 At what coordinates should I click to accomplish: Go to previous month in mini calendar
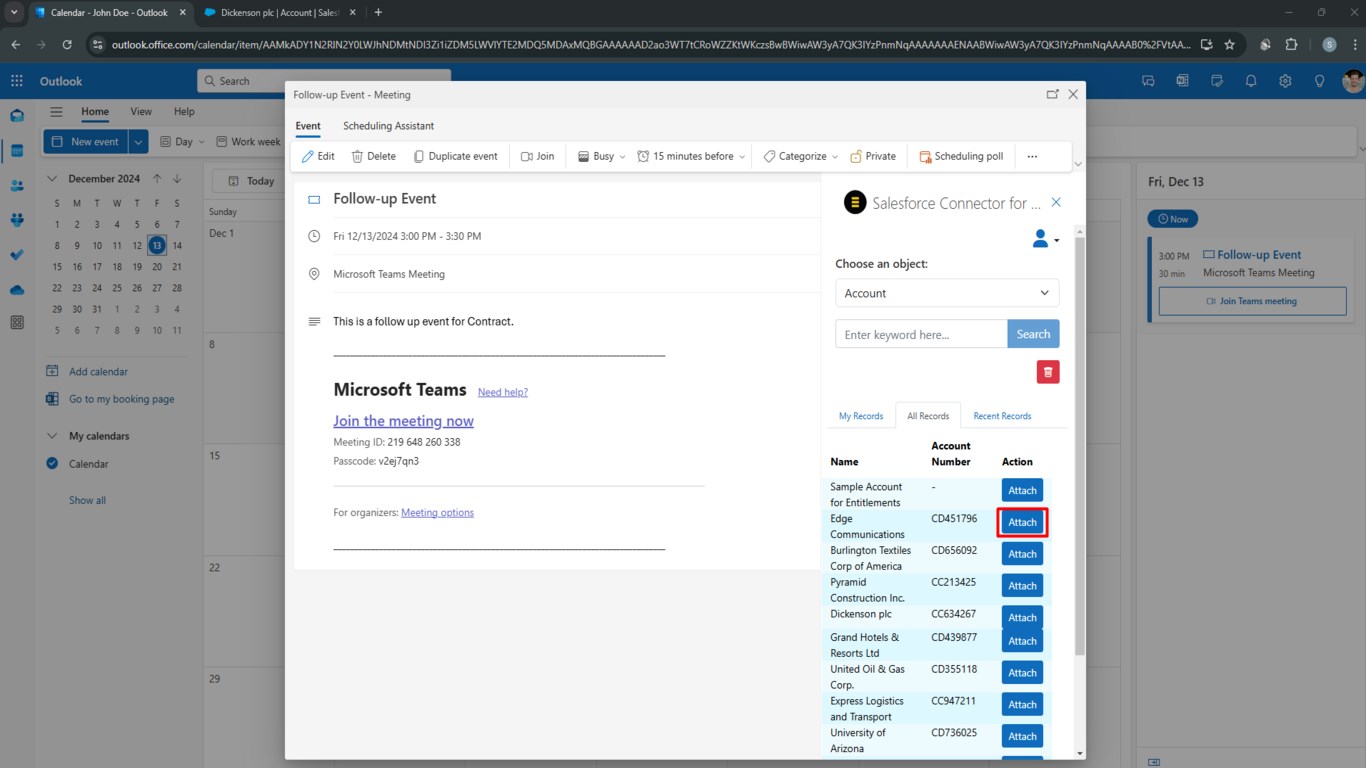(x=157, y=179)
